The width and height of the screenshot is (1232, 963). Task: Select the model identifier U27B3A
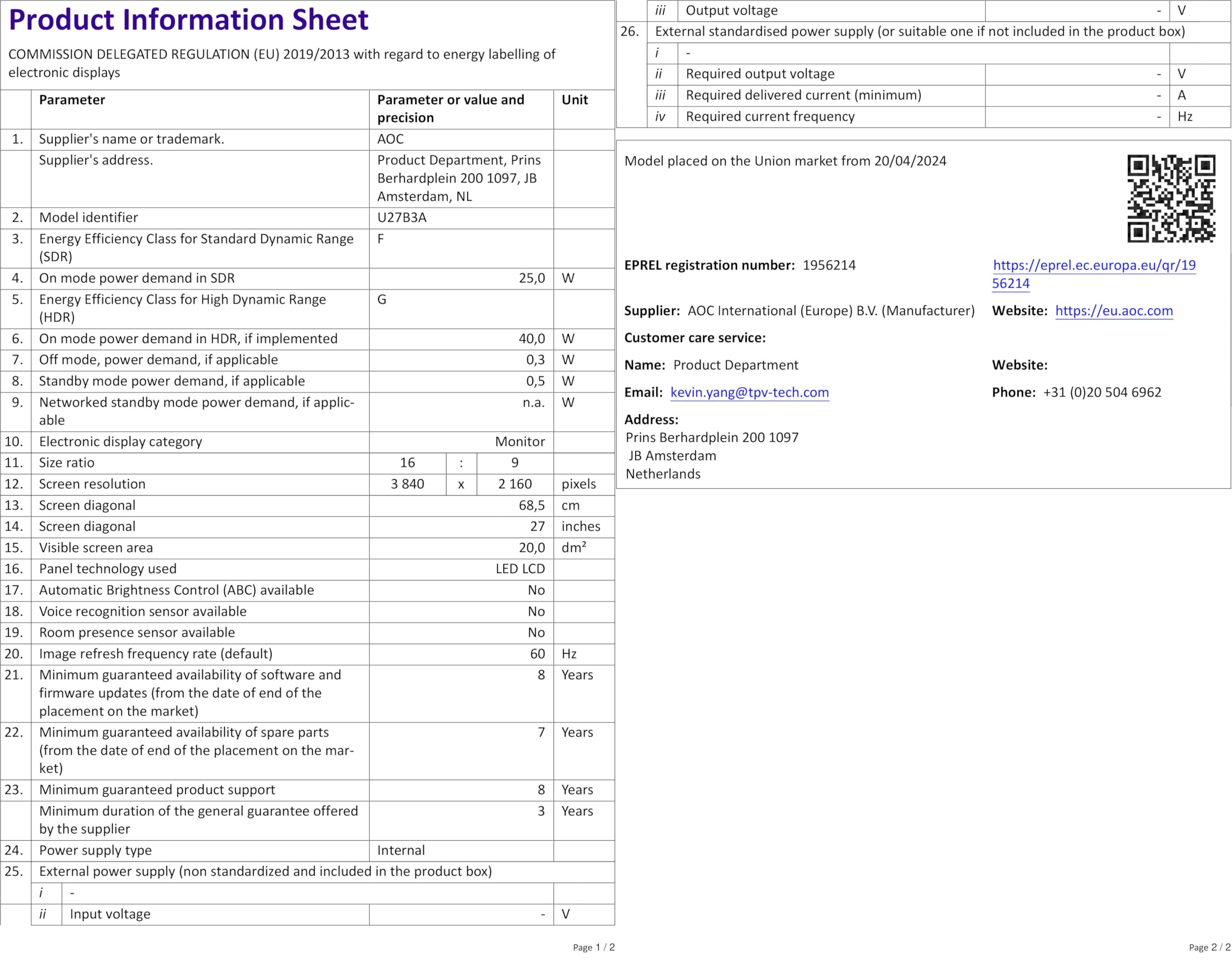[402, 217]
